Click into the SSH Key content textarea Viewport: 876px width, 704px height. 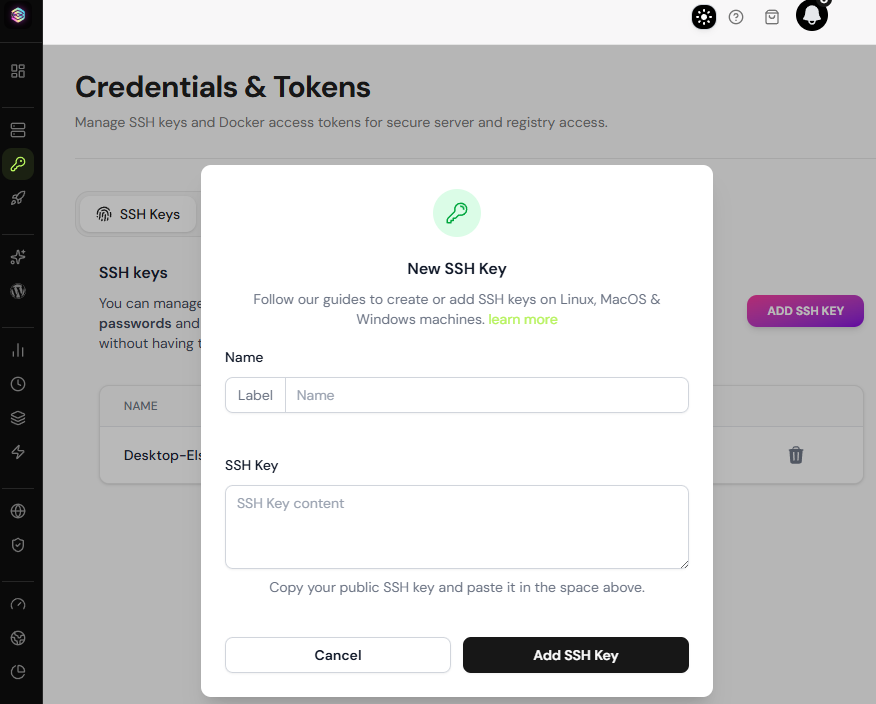(x=457, y=527)
